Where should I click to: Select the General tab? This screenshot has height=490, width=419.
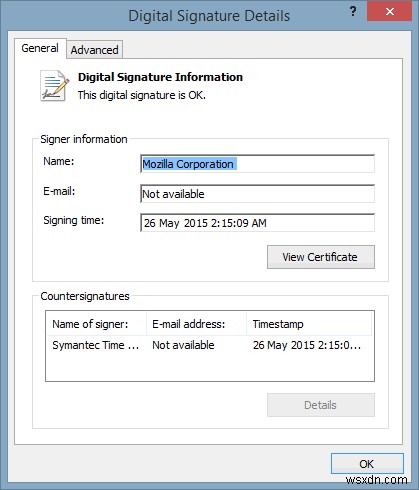click(40, 48)
